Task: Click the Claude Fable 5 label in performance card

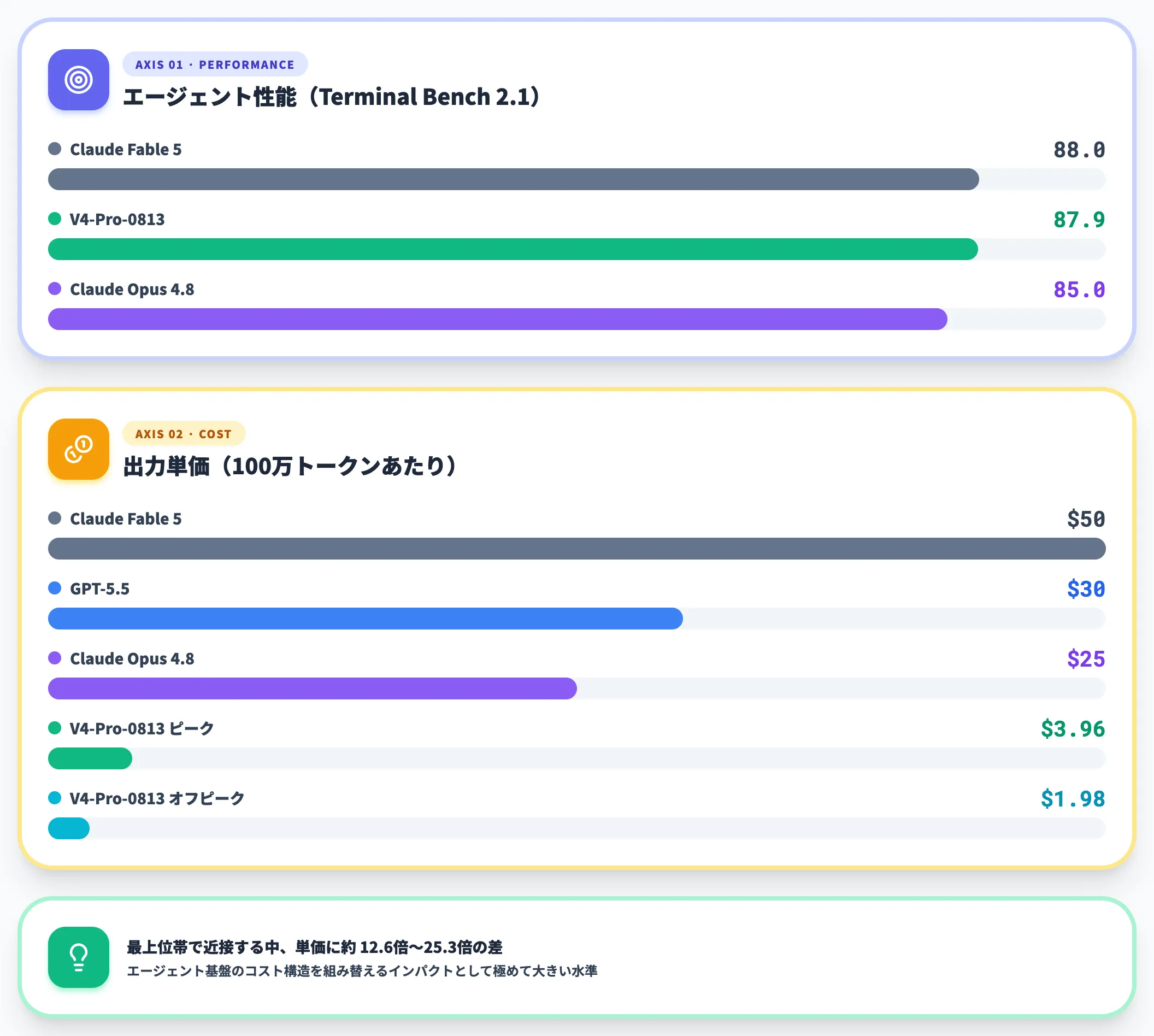Action: (x=126, y=149)
